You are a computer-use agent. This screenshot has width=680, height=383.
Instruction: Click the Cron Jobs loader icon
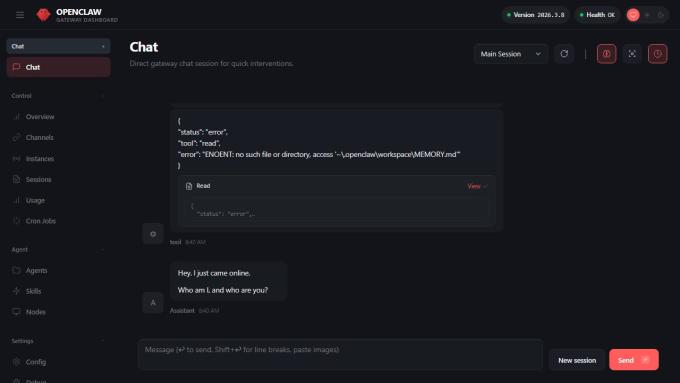click(16, 221)
